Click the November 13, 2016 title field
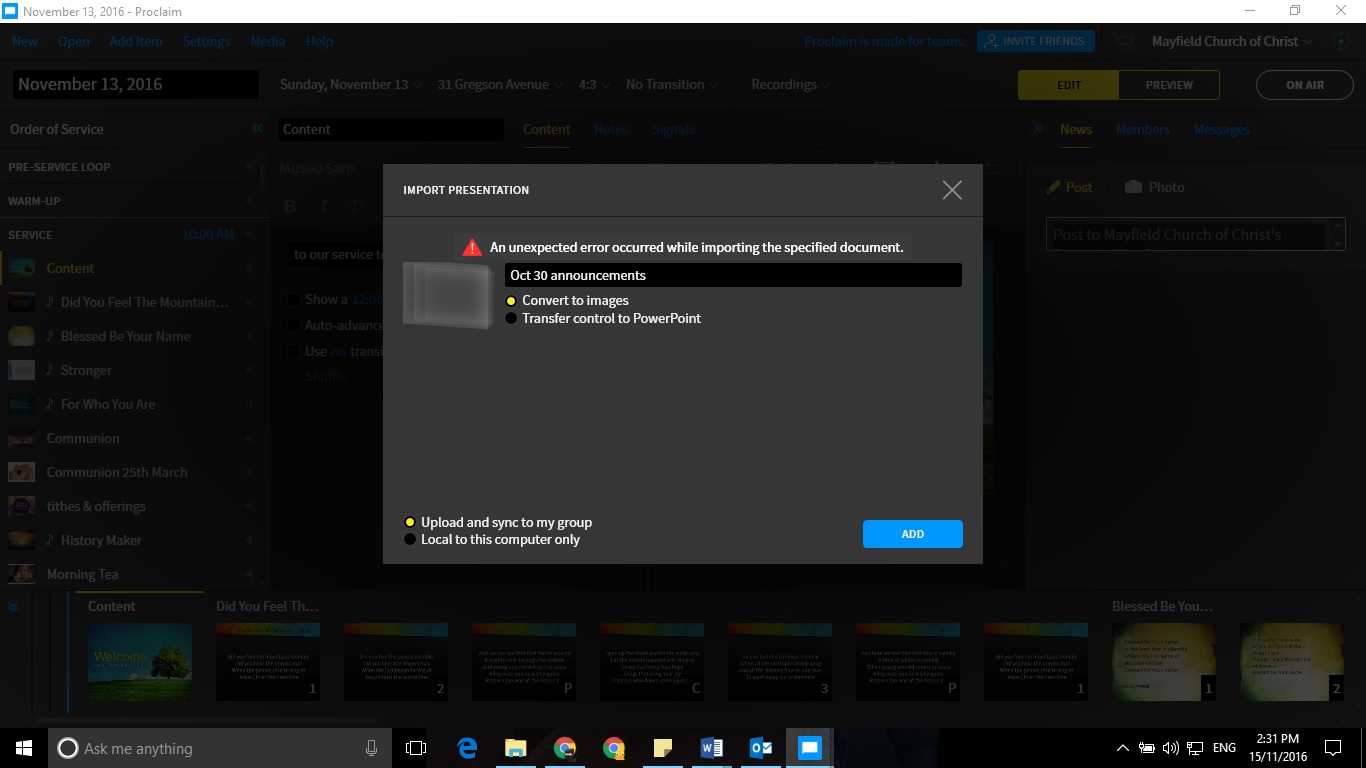The height and width of the screenshot is (768, 1366). point(135,85)
